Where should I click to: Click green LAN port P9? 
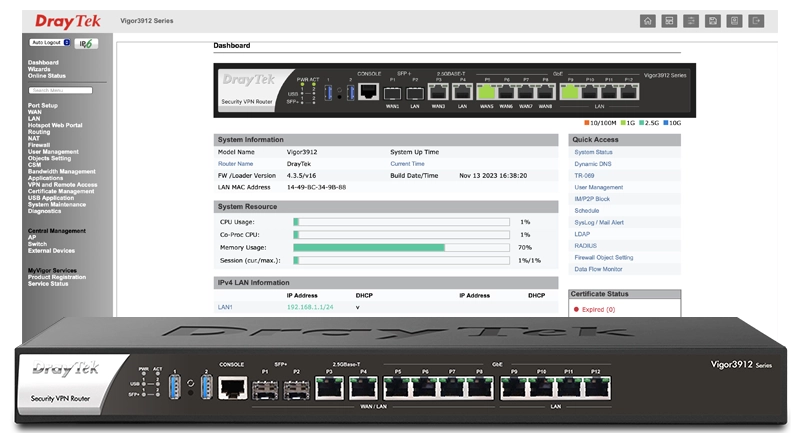click(570, 92)
